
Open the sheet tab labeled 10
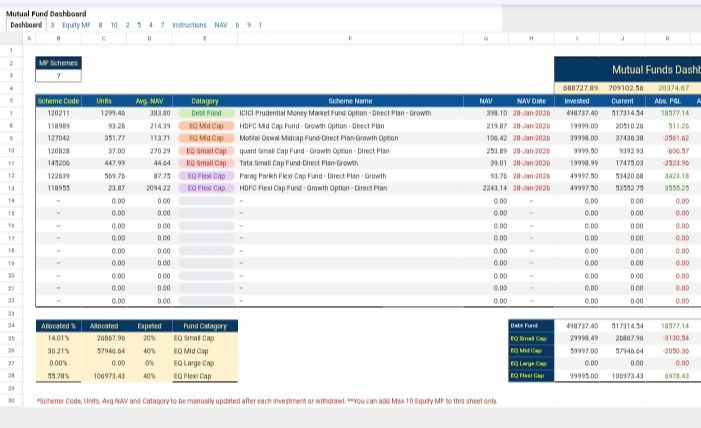point(114,25)
